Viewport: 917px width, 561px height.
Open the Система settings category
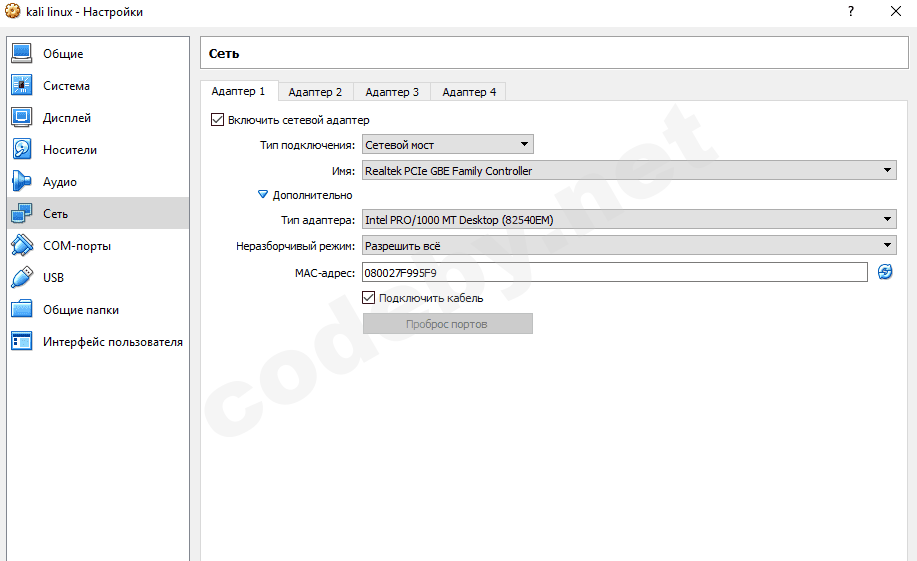[x=98, y=85]
